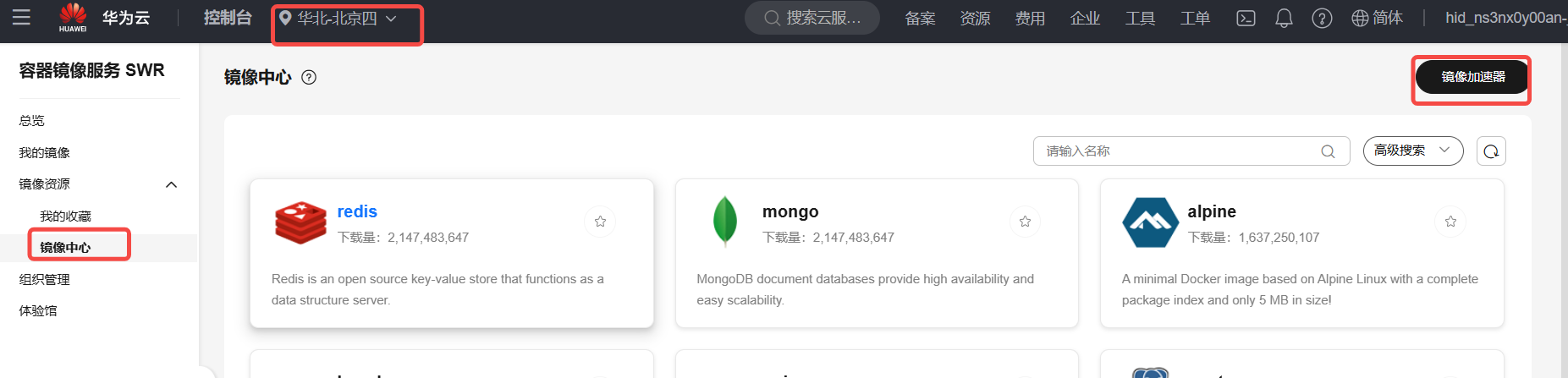Open 我的收藏 in the sidebar

pyautogui.click(x=65, y=216)
